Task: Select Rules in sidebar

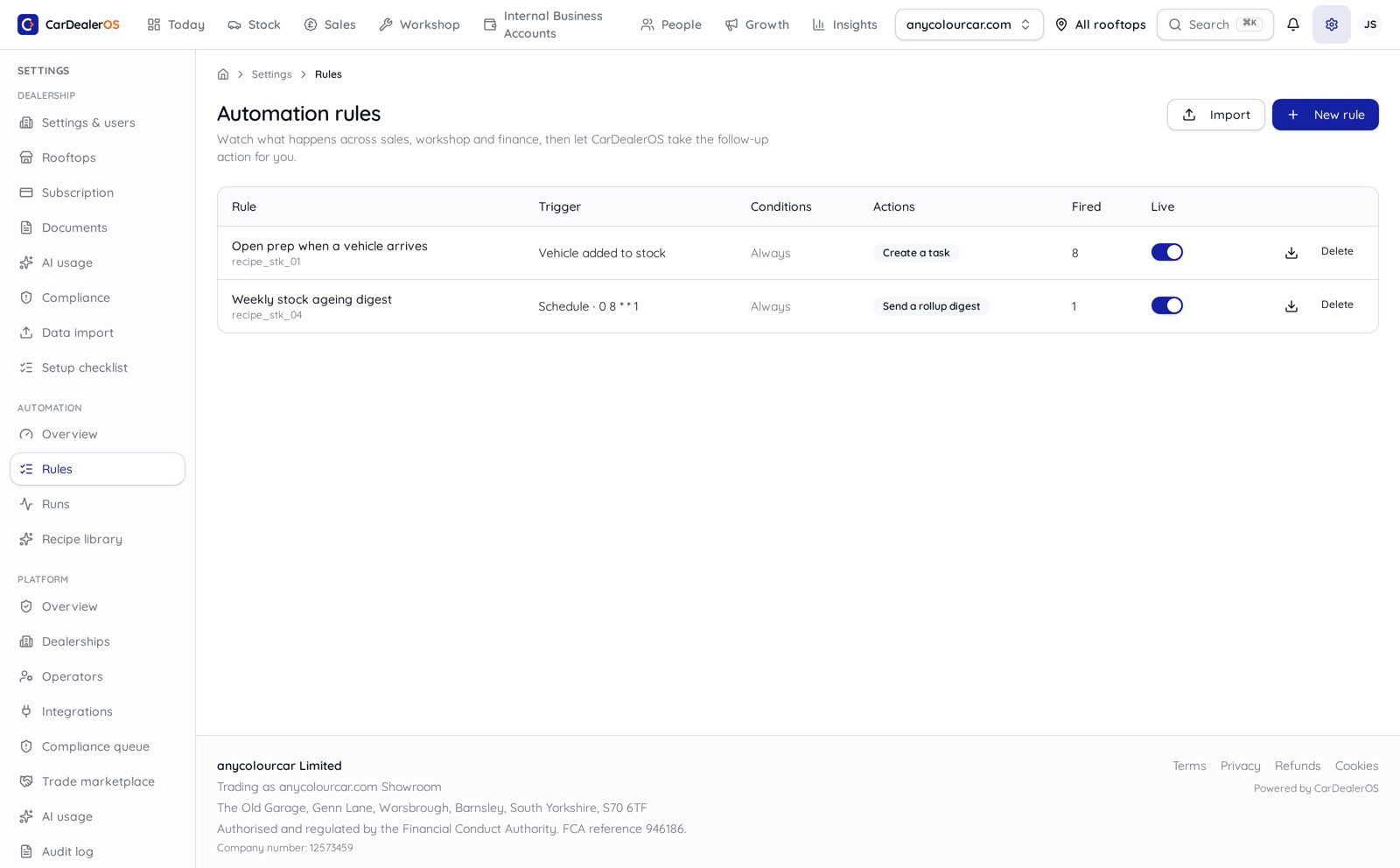Action: (x=97, y=469)
